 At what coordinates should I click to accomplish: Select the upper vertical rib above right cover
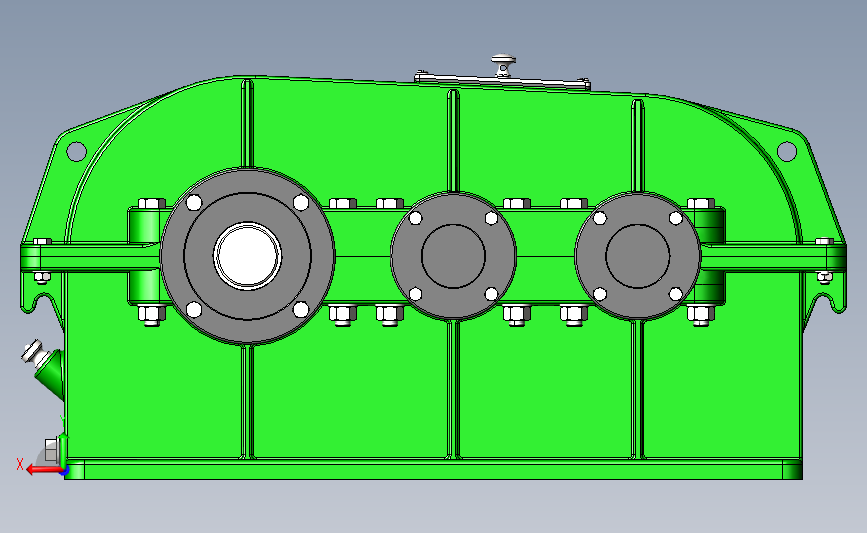tap(638, 146)
